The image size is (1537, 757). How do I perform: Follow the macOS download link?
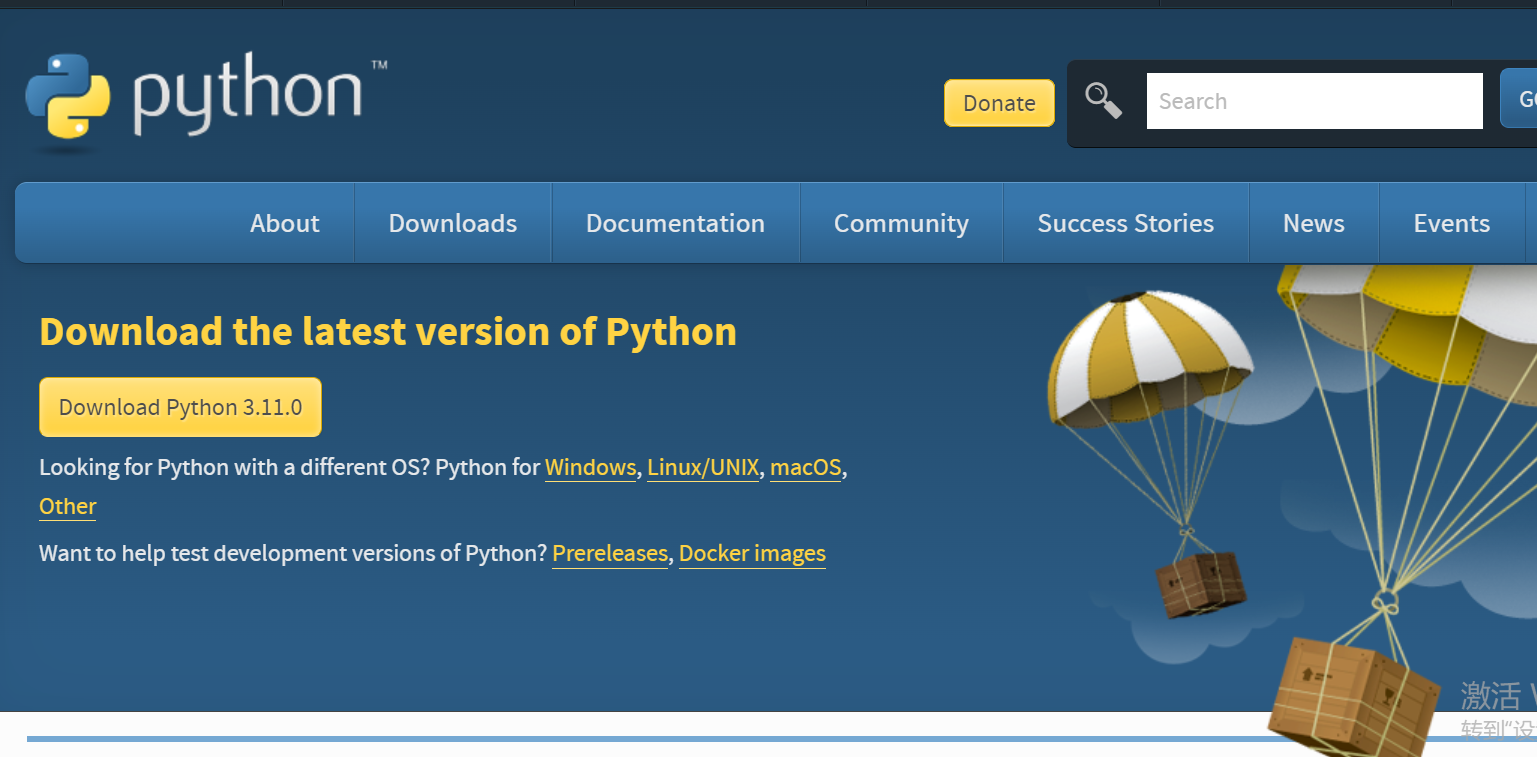click(x=805, y=467)
